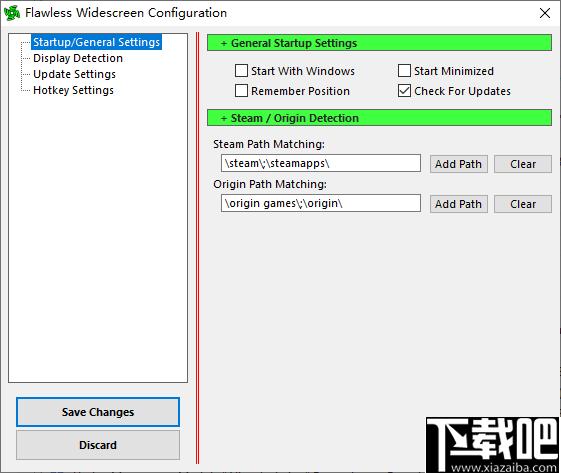This screenshot has height=473, width=561.
Task: Tick the Start Minimized checkbox
Action: (404, 70)
